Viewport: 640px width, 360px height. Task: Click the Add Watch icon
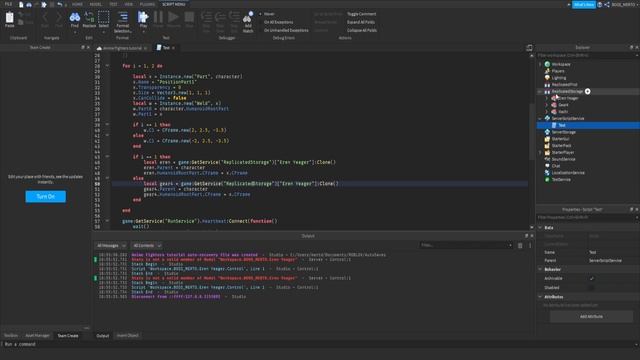[x=248, y=18]
